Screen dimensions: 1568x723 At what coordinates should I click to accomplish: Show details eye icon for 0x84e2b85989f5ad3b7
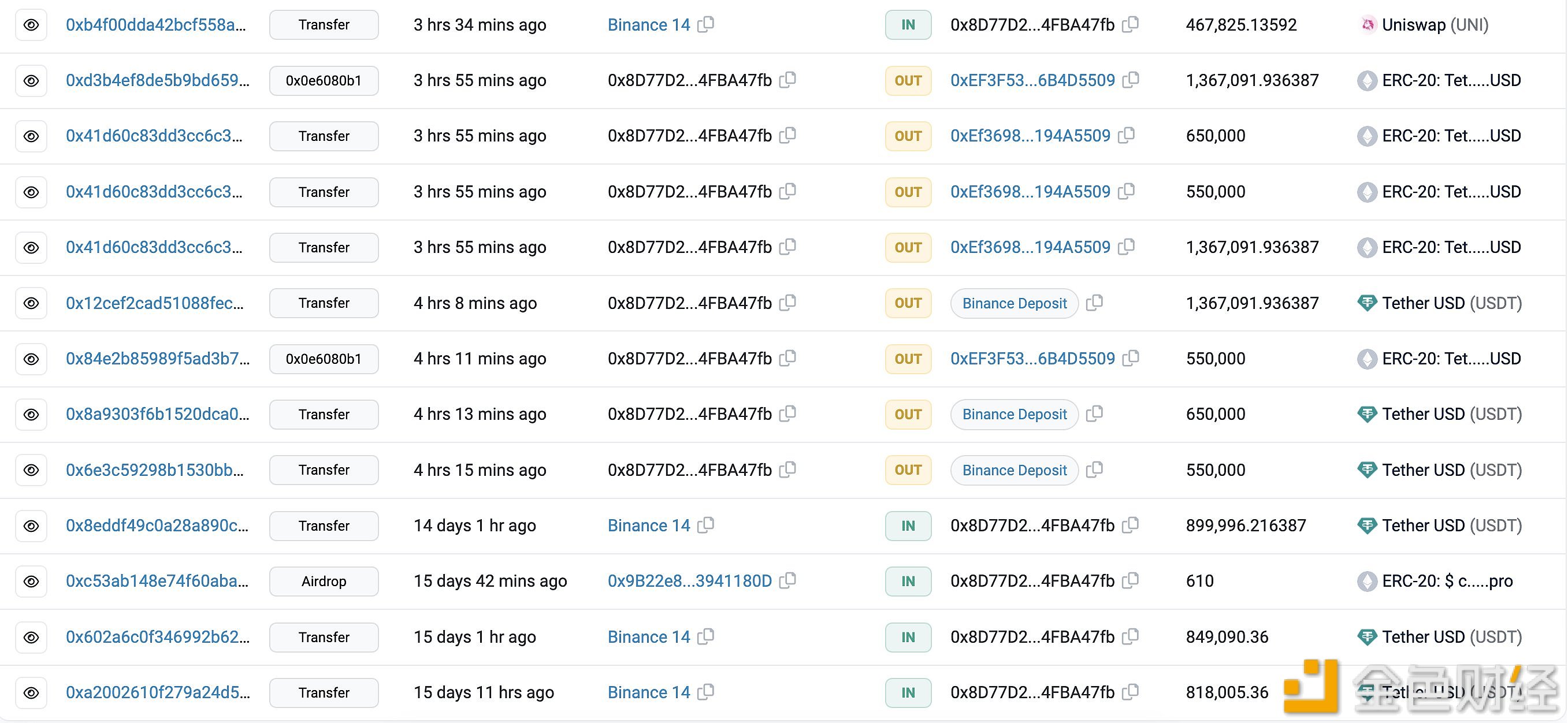click(x=31, y=359)
